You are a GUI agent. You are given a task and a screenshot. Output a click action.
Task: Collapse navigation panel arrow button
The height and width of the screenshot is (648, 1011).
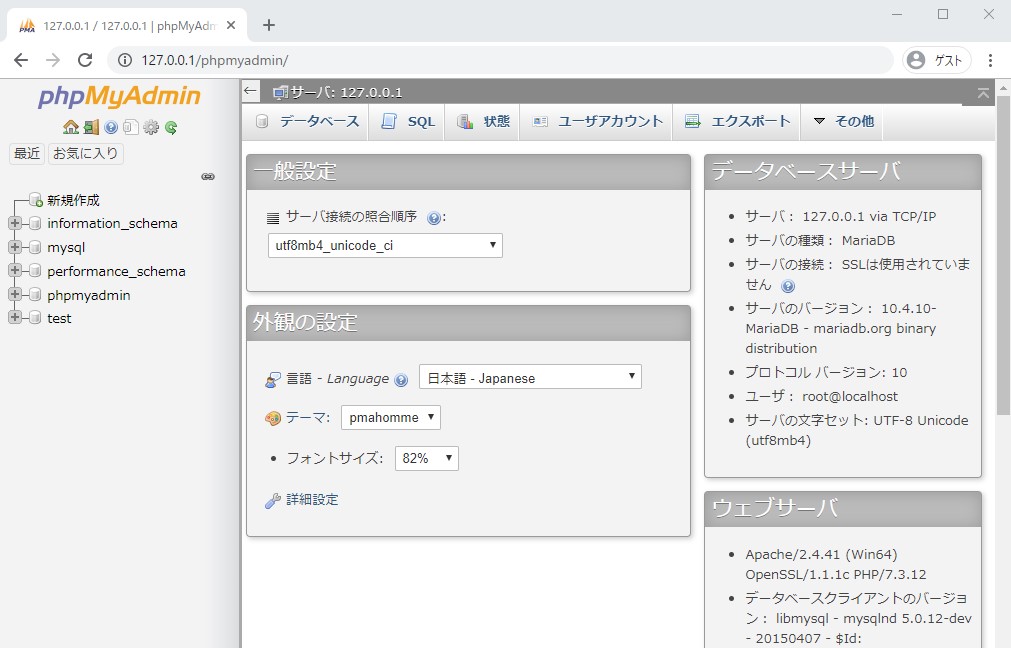click(251, 91)
